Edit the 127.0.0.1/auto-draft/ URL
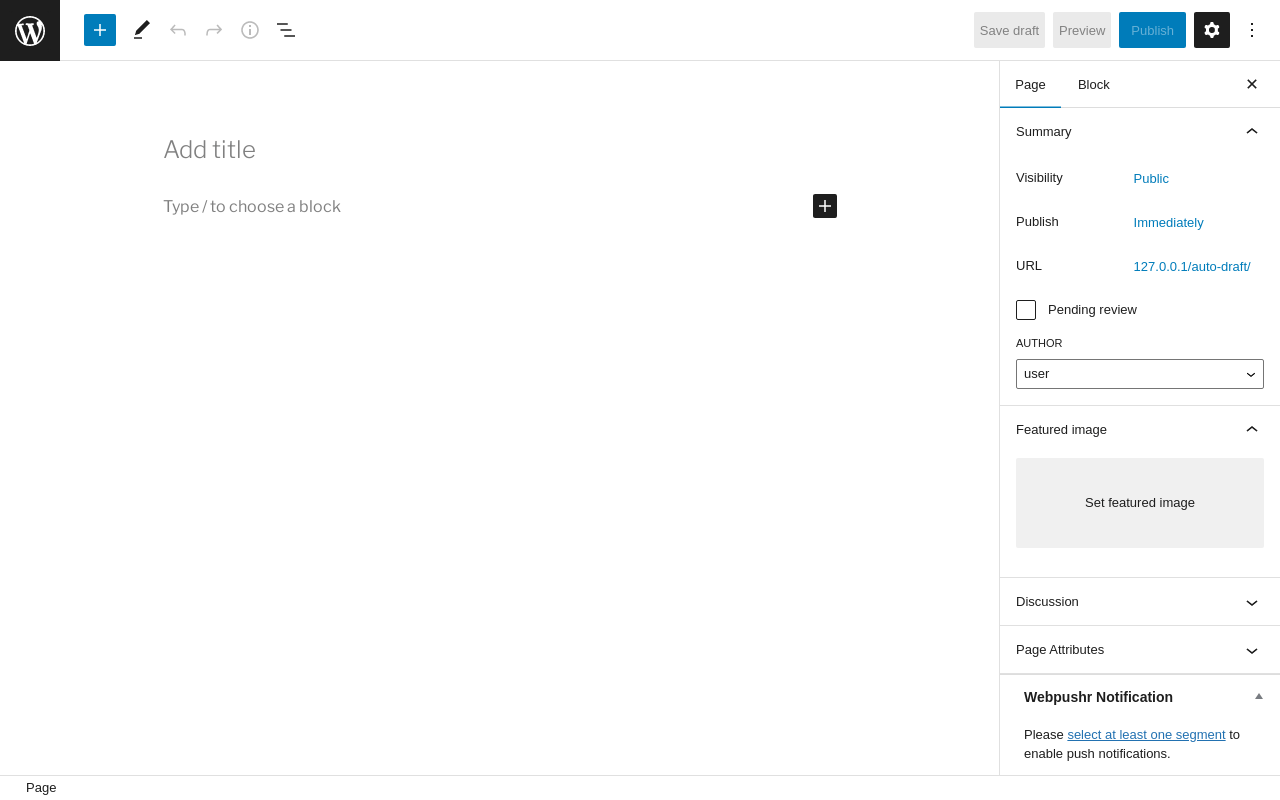 [x=1192, y=266]
